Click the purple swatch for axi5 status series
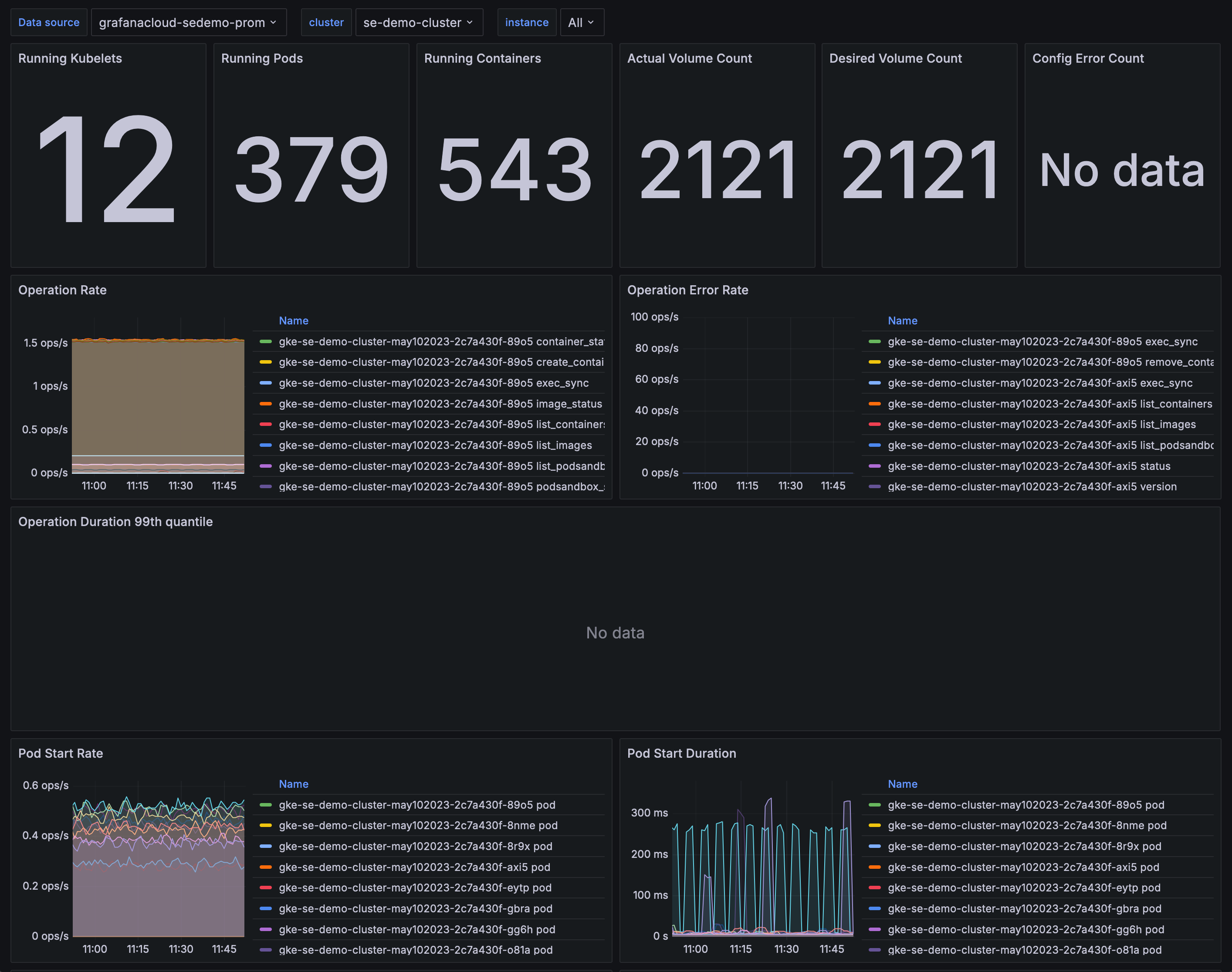 click(874, 466)
